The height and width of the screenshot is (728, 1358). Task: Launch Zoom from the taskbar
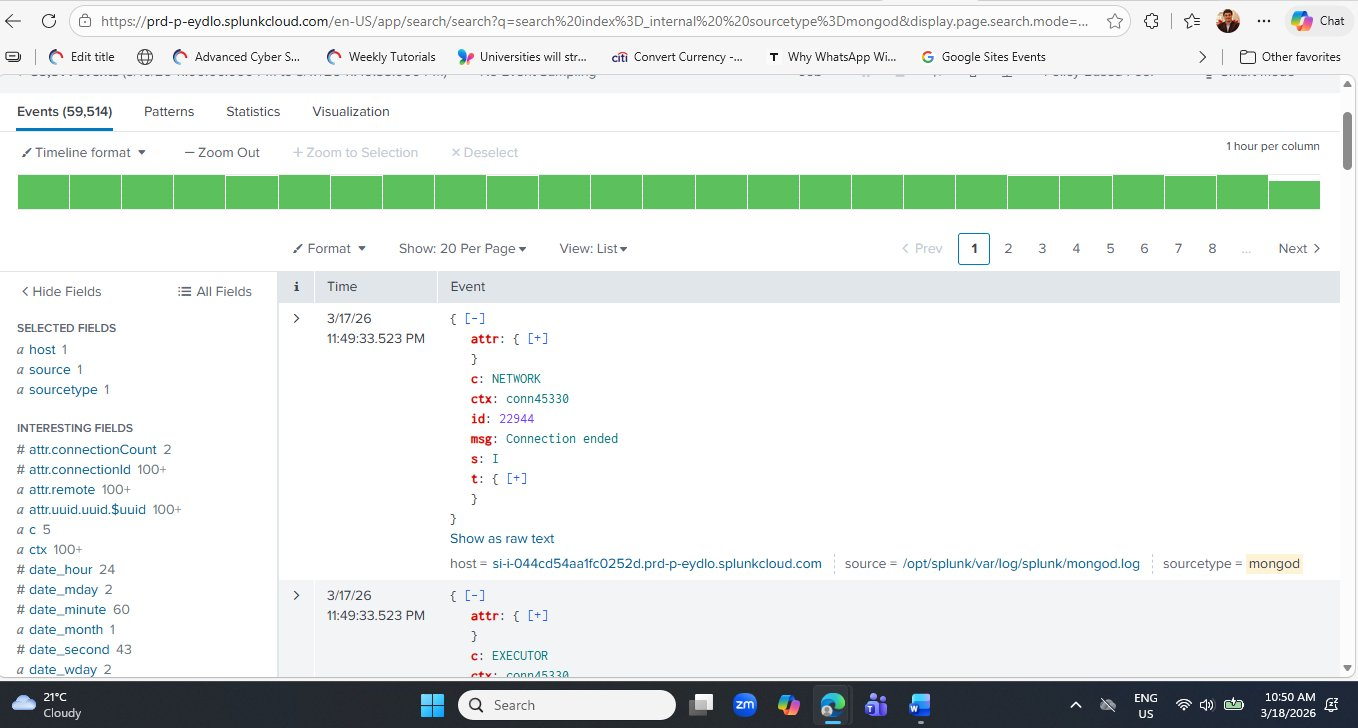coord(744,705)
